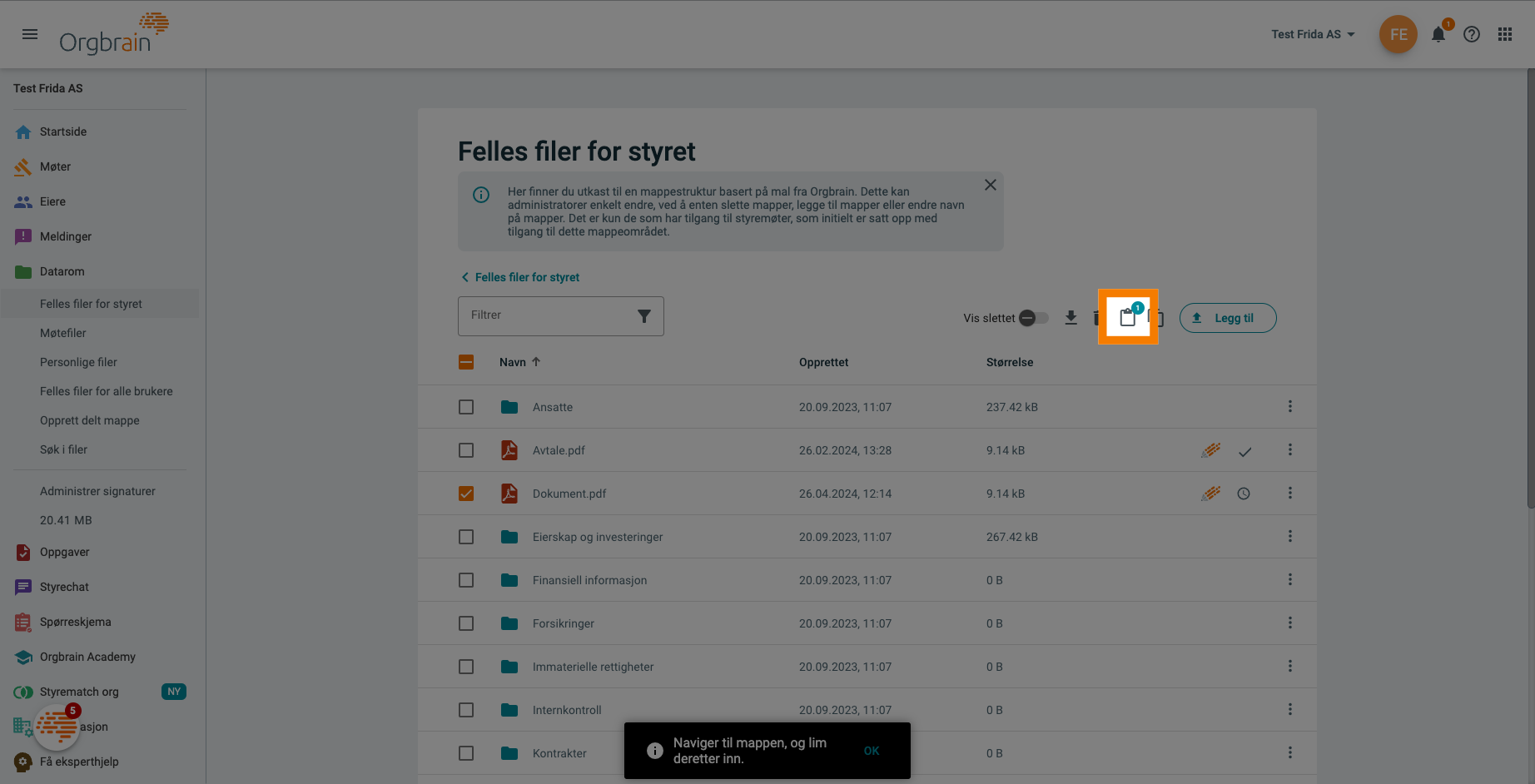Check the Internkontroll checkbox
The image size is (1535, 784).
point(466,710)
